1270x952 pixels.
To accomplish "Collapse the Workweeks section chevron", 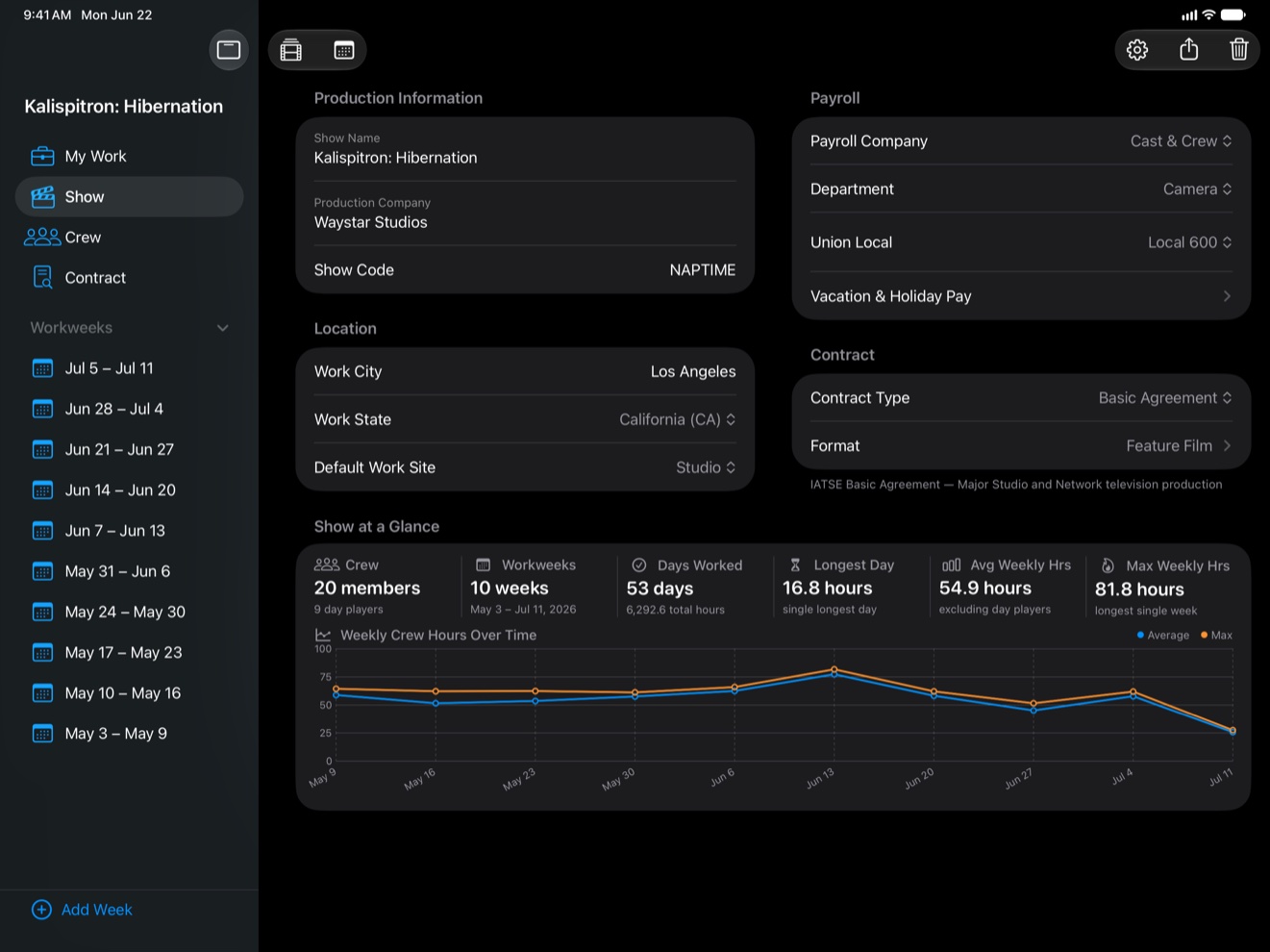I will pos(223,328).
